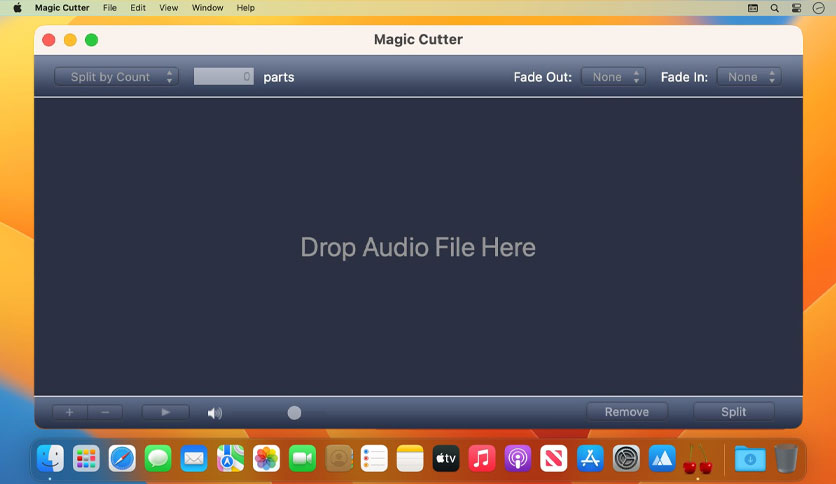836x484 pixels.
Task: Open Apple TV from the Dock
Action: coord(446,458)
